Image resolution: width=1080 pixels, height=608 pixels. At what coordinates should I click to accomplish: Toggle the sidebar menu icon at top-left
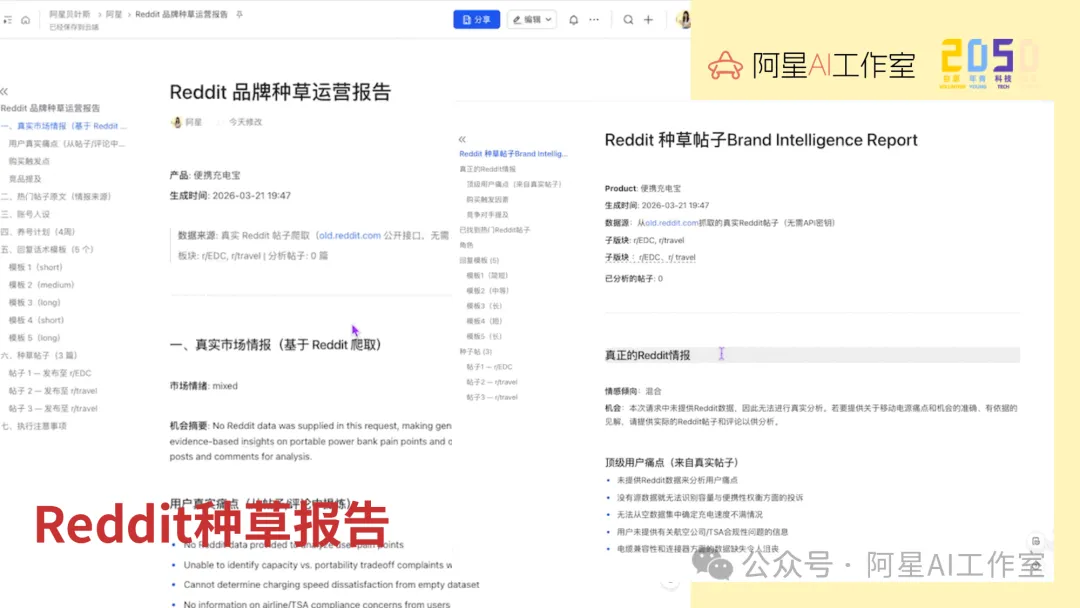8,20
